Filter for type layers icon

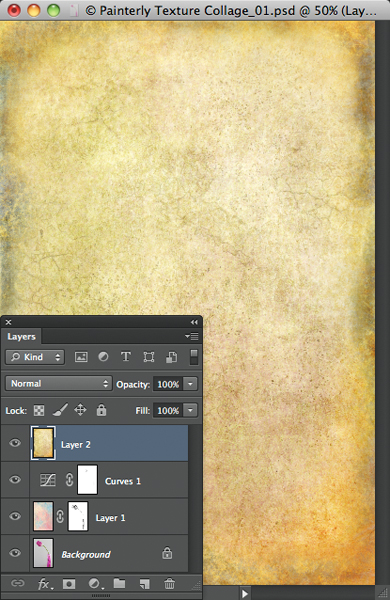[126, 357]
